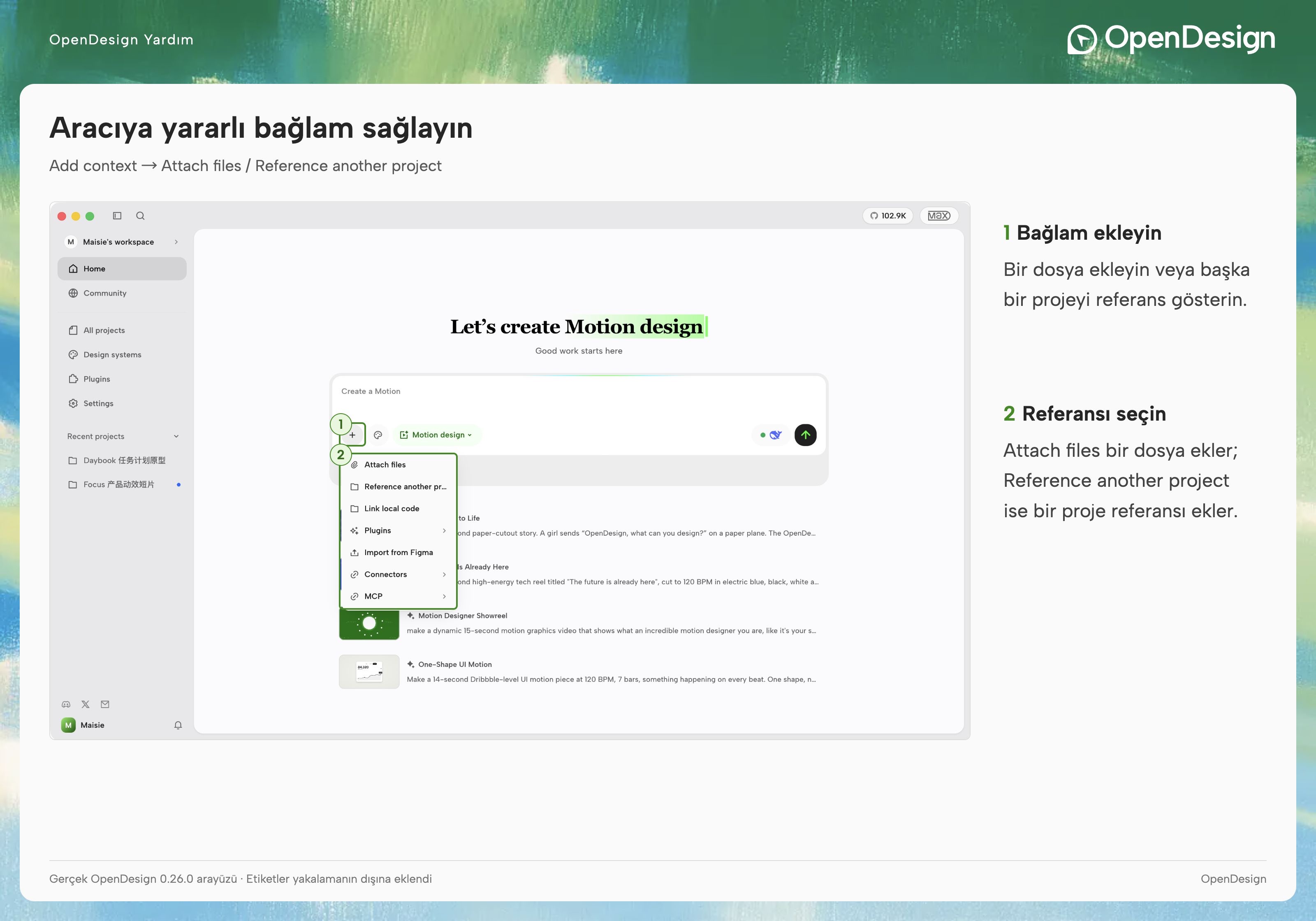The height and width of the screenshot is (921, 1316).
Task: Open Community page
Action: 122,293
